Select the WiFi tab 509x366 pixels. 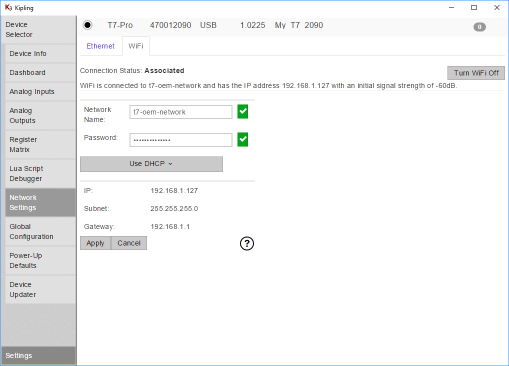point(136,46)
